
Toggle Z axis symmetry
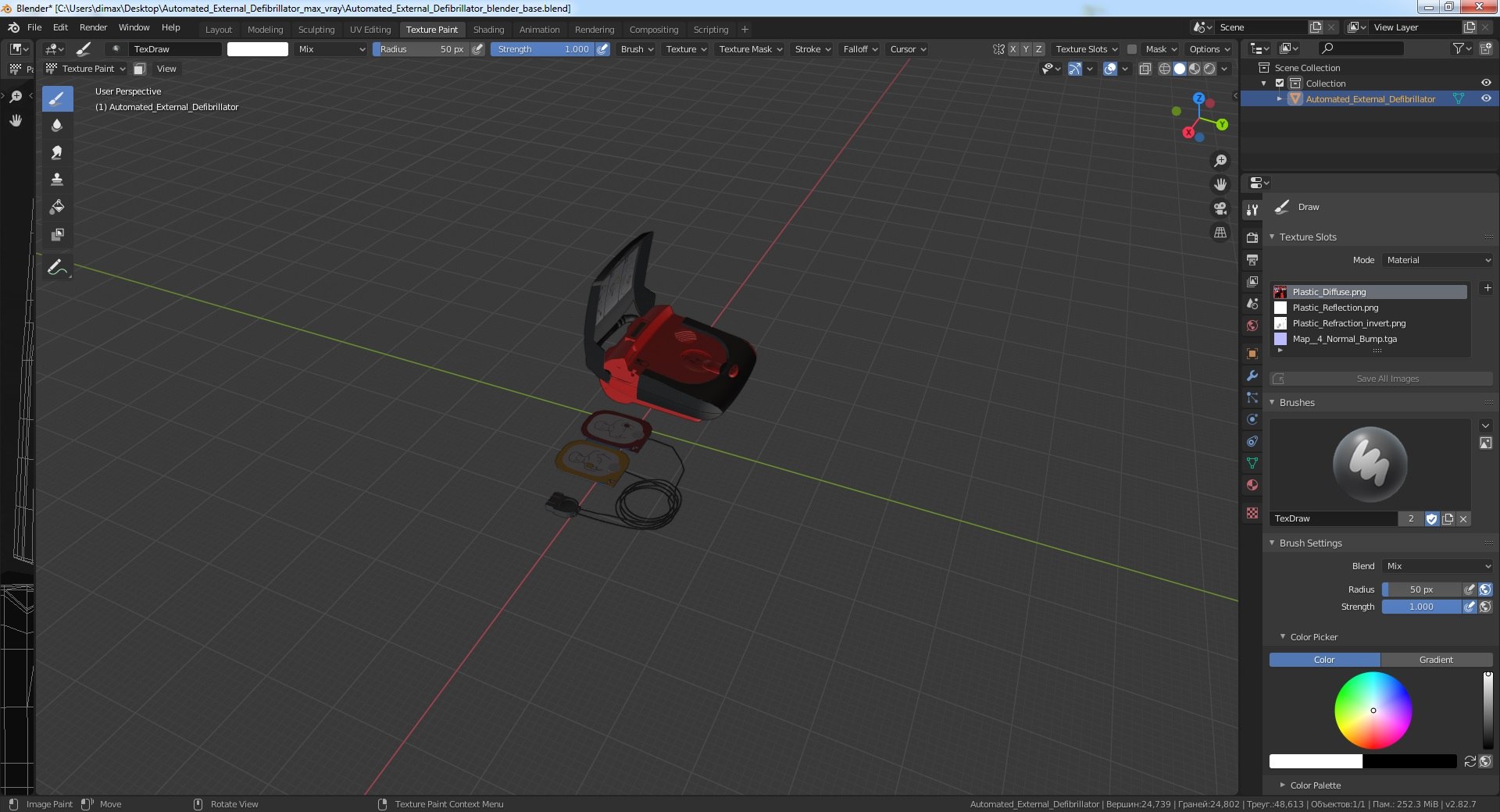(1038, 49)
